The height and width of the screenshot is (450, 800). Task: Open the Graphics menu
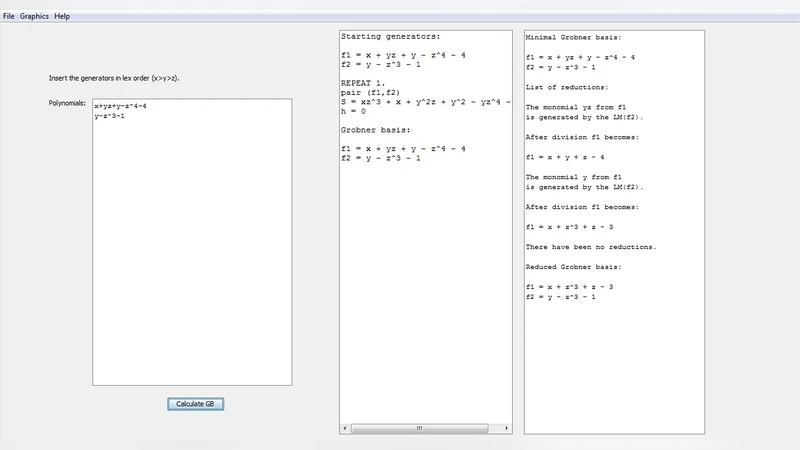click(34, 17)
